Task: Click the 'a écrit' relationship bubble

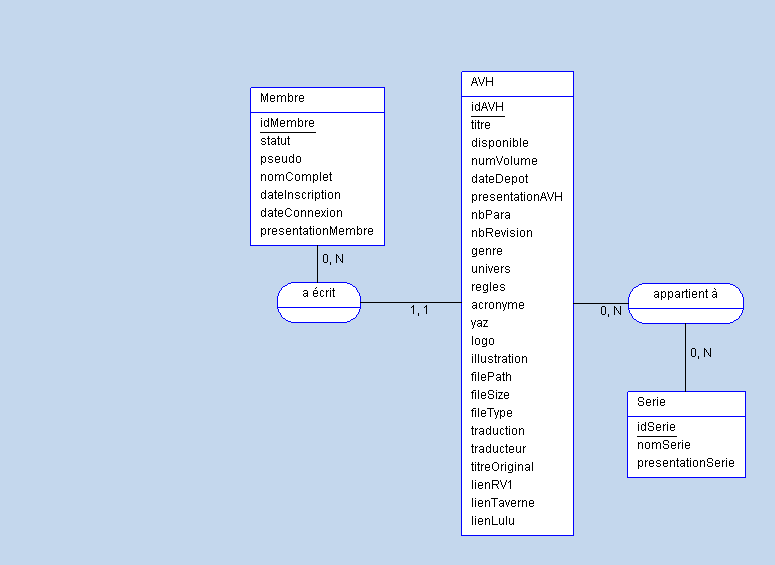Action: point(318,293)
